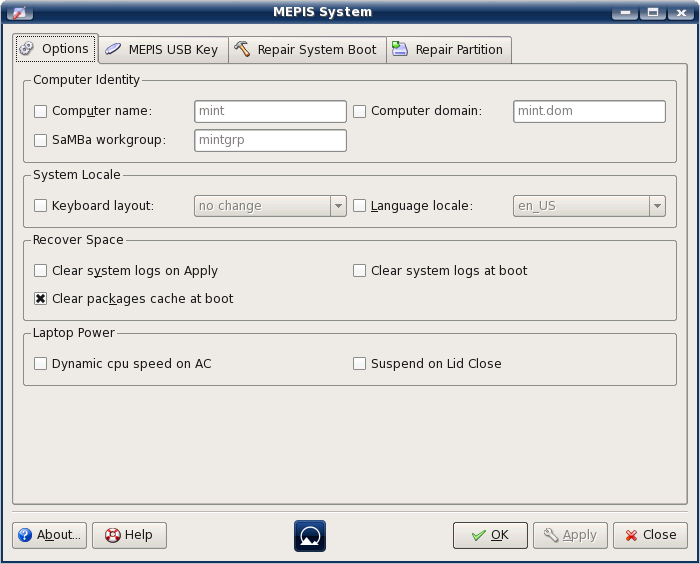Click the gear icon on Options tab
This screenshot has width=700, height=564.
(27, 49)
